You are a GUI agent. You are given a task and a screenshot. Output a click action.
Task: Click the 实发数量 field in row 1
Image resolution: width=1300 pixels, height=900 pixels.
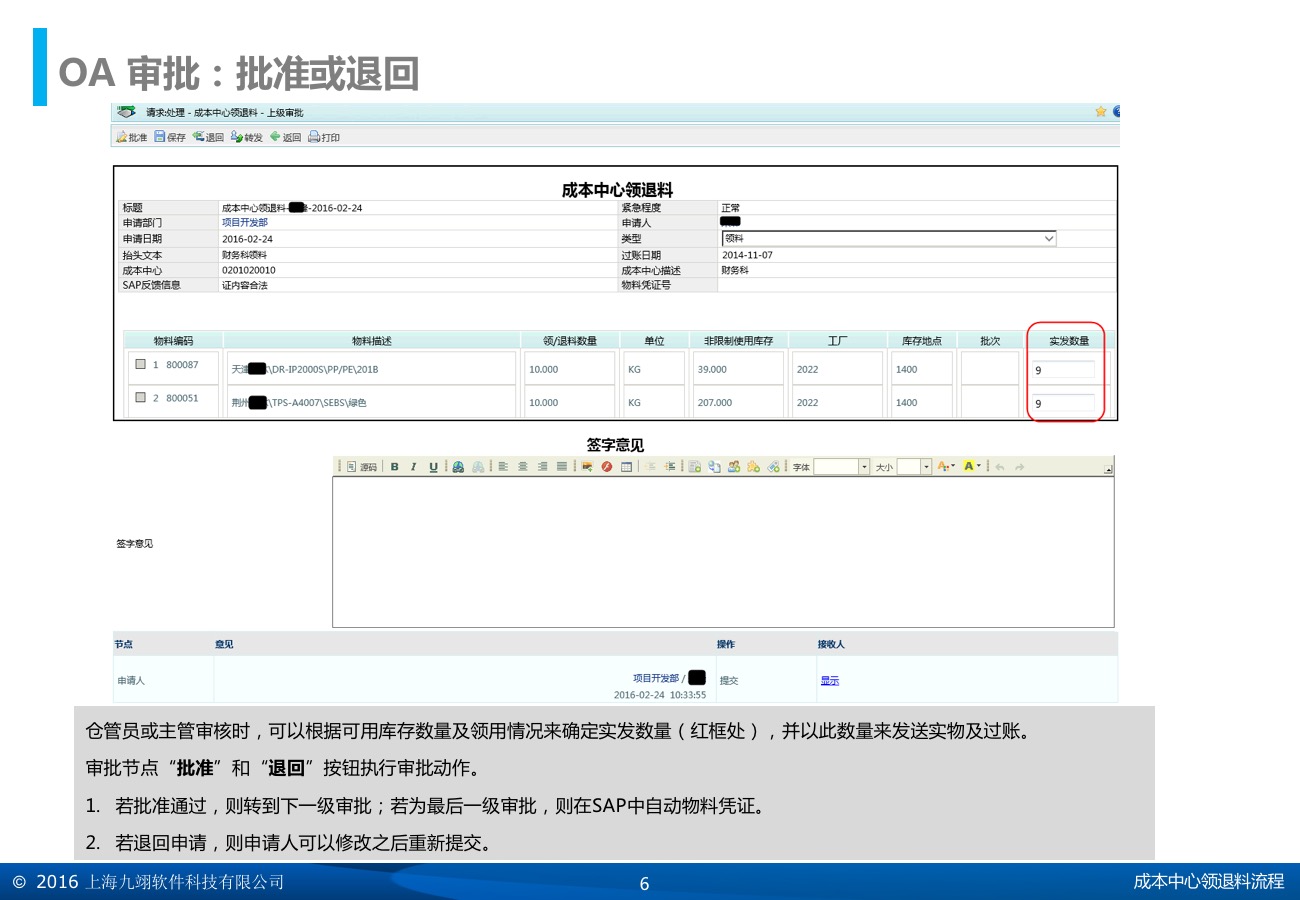pos(1063,370)
